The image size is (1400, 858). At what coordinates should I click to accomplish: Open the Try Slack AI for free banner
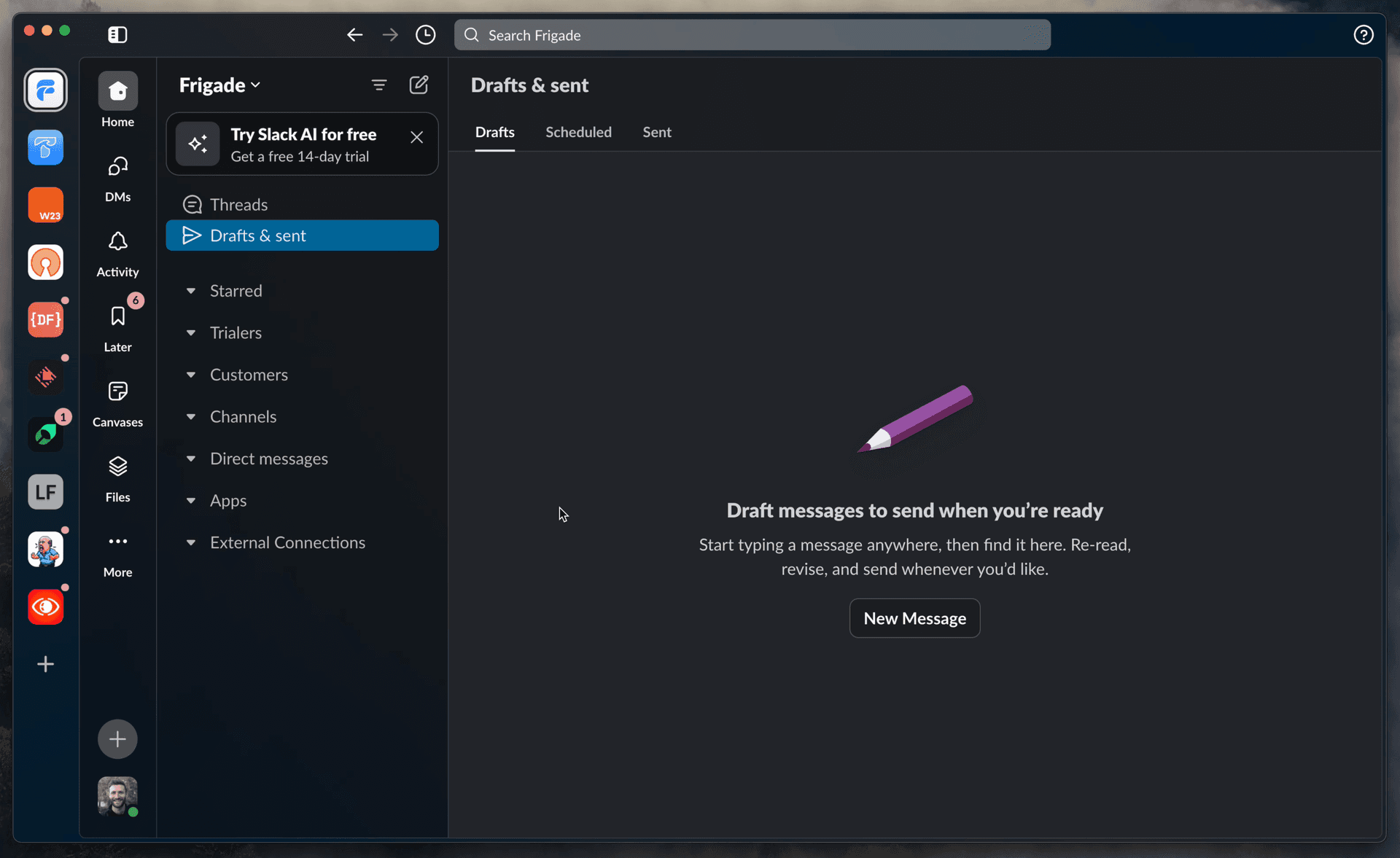pos(302,144)
